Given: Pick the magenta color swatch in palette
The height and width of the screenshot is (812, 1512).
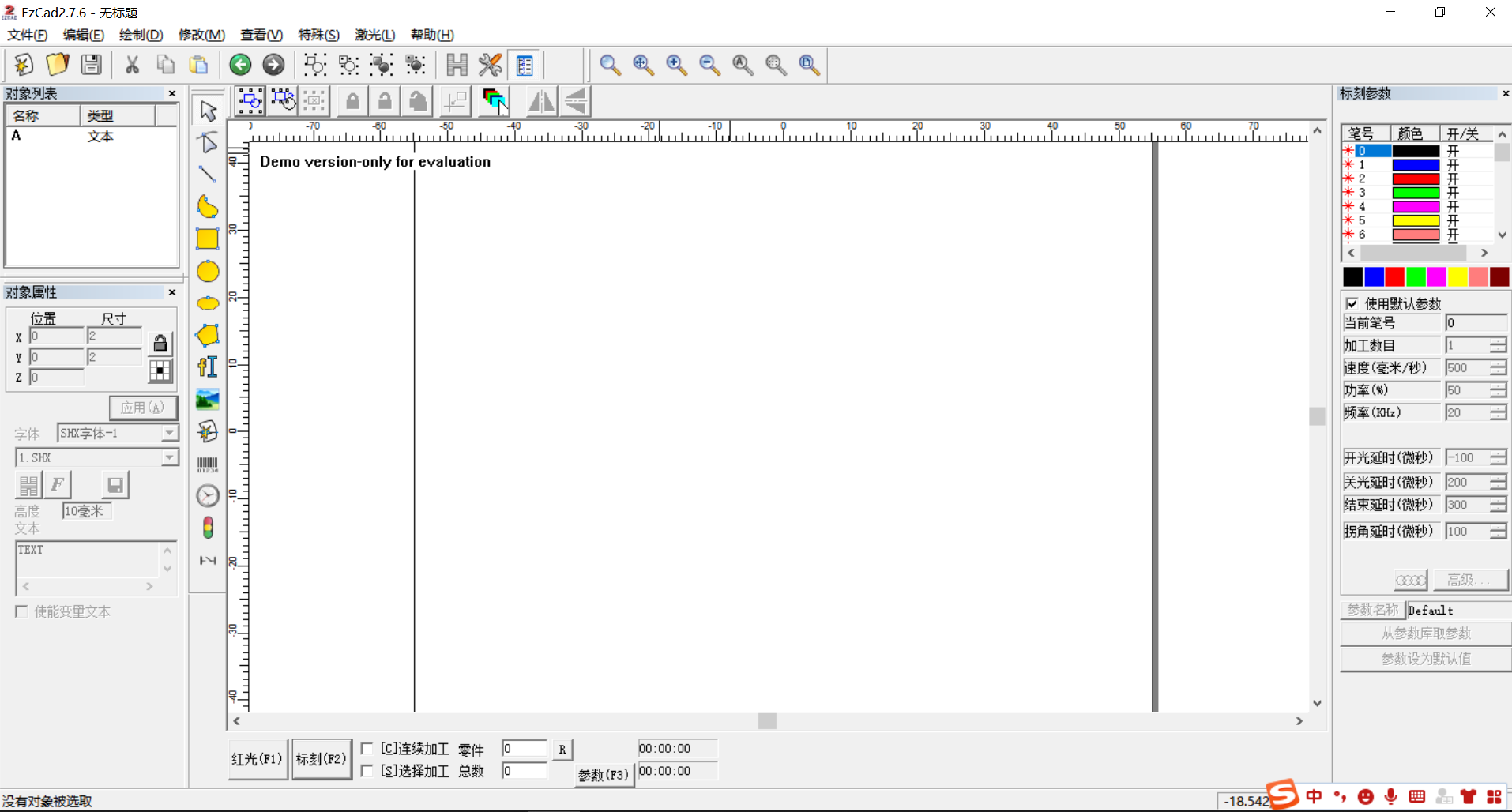Looking at the screenshot, I should pyautogui.click(x=1436, y=276).
